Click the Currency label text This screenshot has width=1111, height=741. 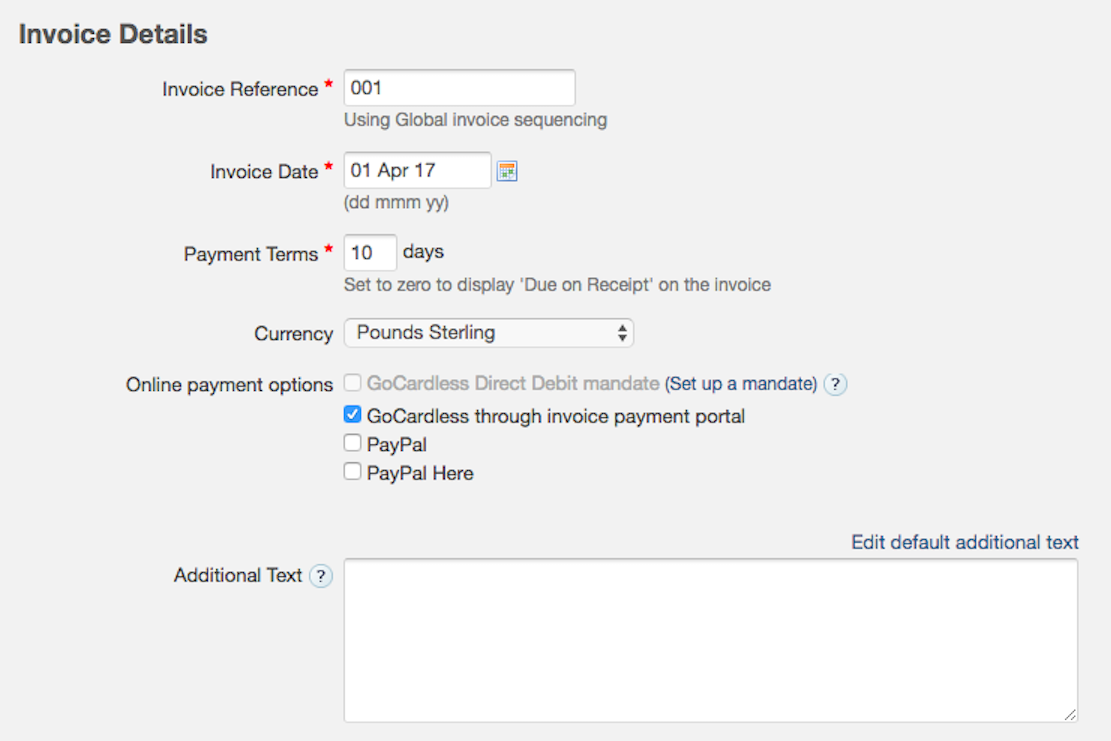[294, 334]
